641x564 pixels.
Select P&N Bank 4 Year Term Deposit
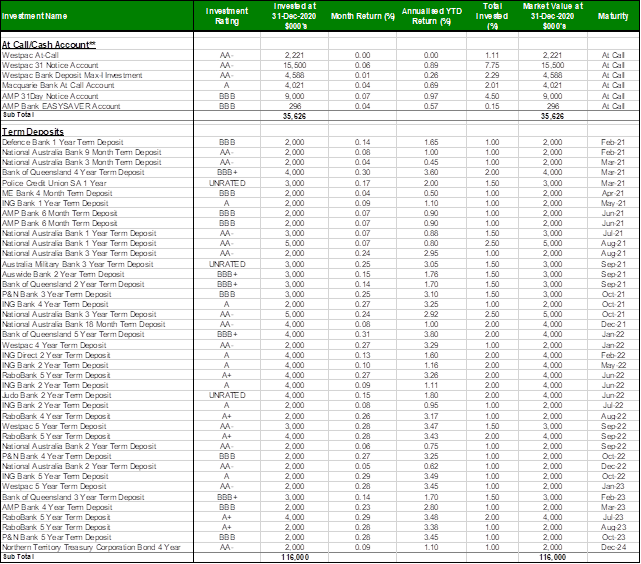pyautogui.click(x=56, y=456)
